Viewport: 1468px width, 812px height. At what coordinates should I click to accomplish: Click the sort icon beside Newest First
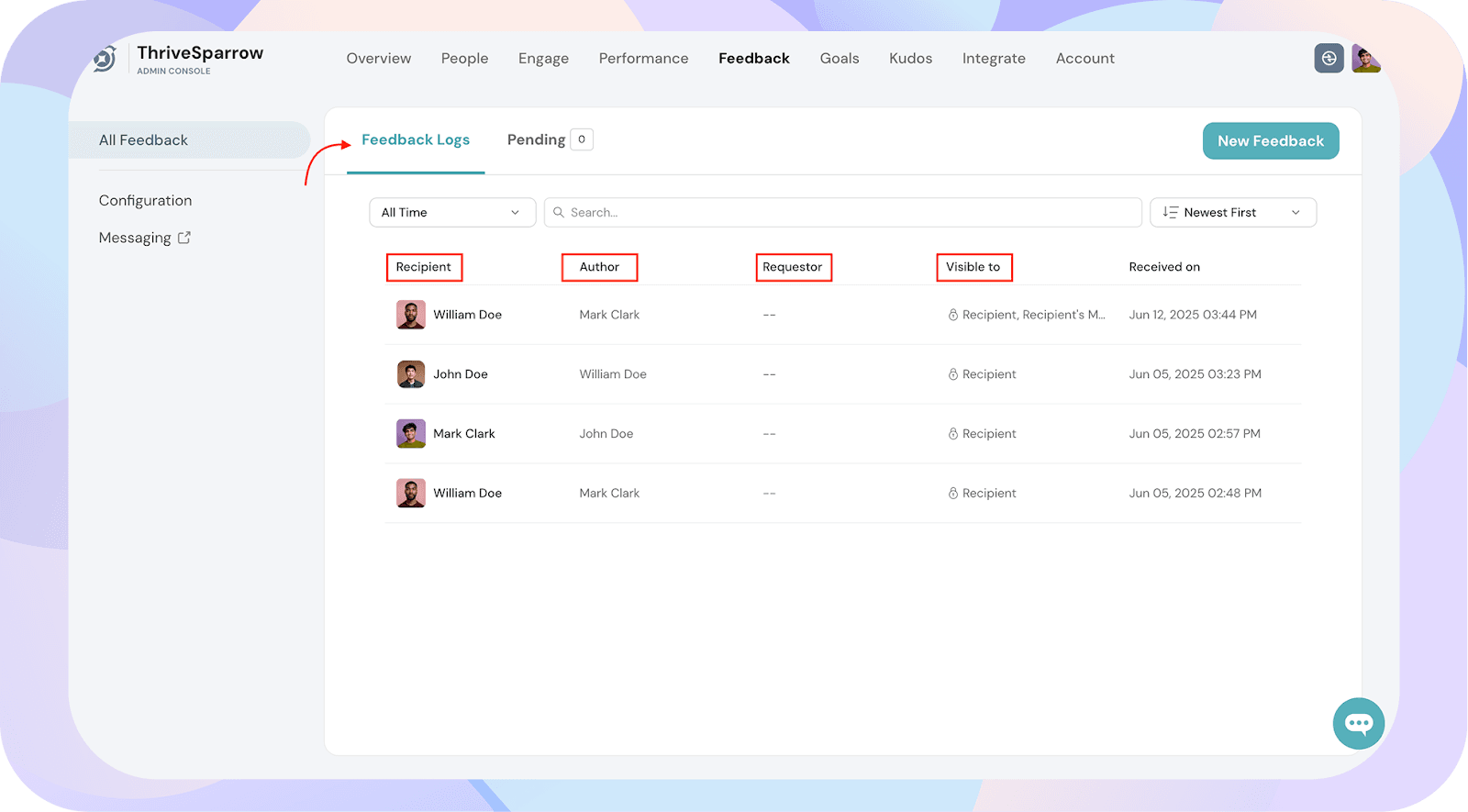pyautogui.click(x=1170, y=213)
